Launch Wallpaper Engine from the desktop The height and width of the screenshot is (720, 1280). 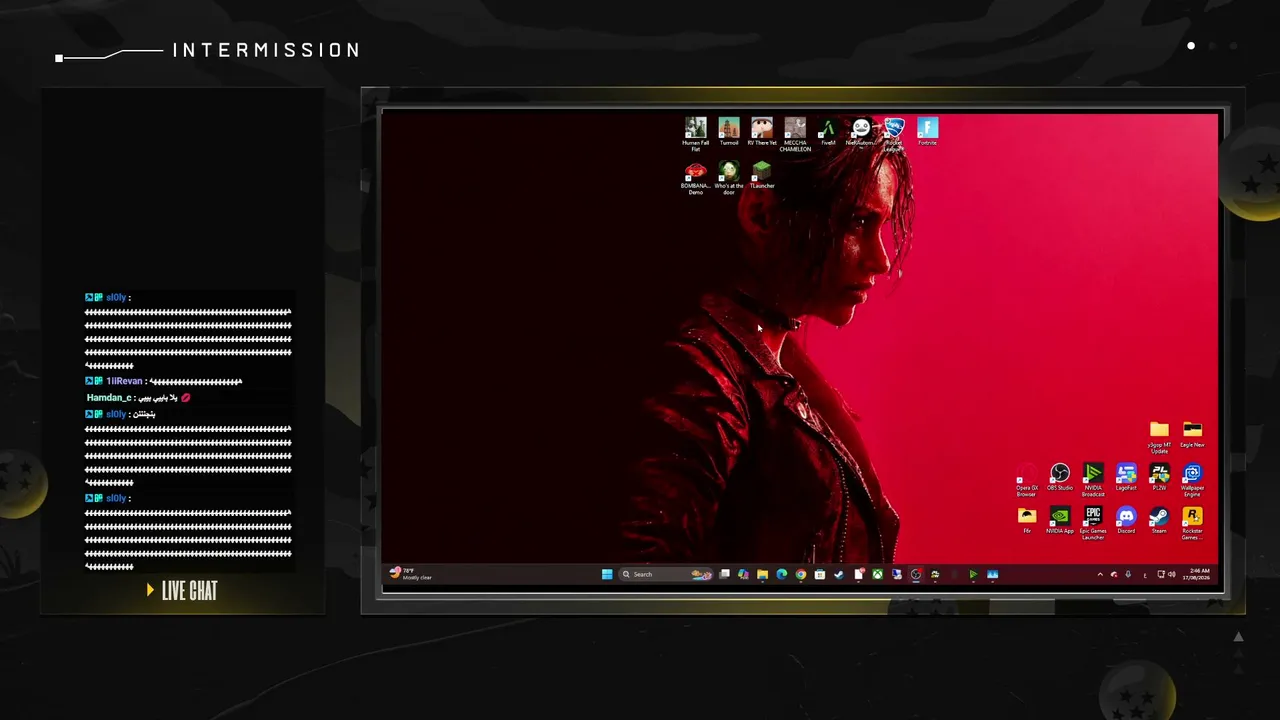click(x=1192, y=480)
